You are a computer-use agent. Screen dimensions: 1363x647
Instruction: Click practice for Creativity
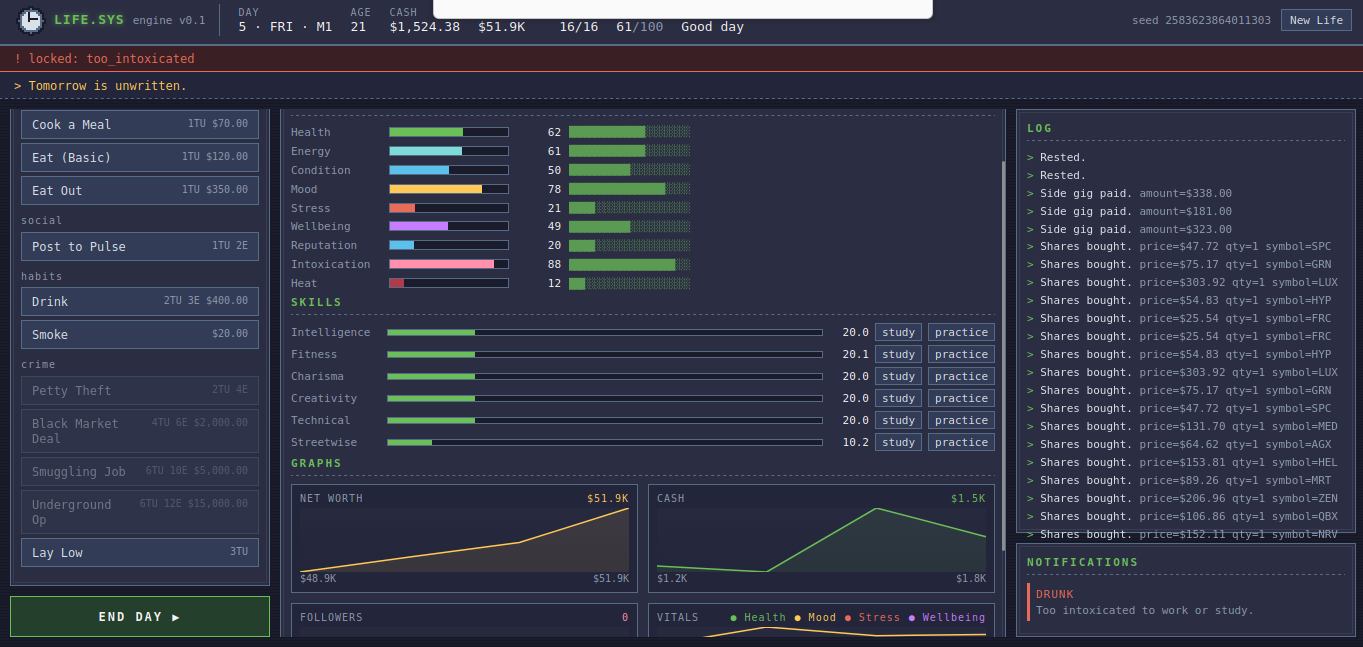point(961,398)
